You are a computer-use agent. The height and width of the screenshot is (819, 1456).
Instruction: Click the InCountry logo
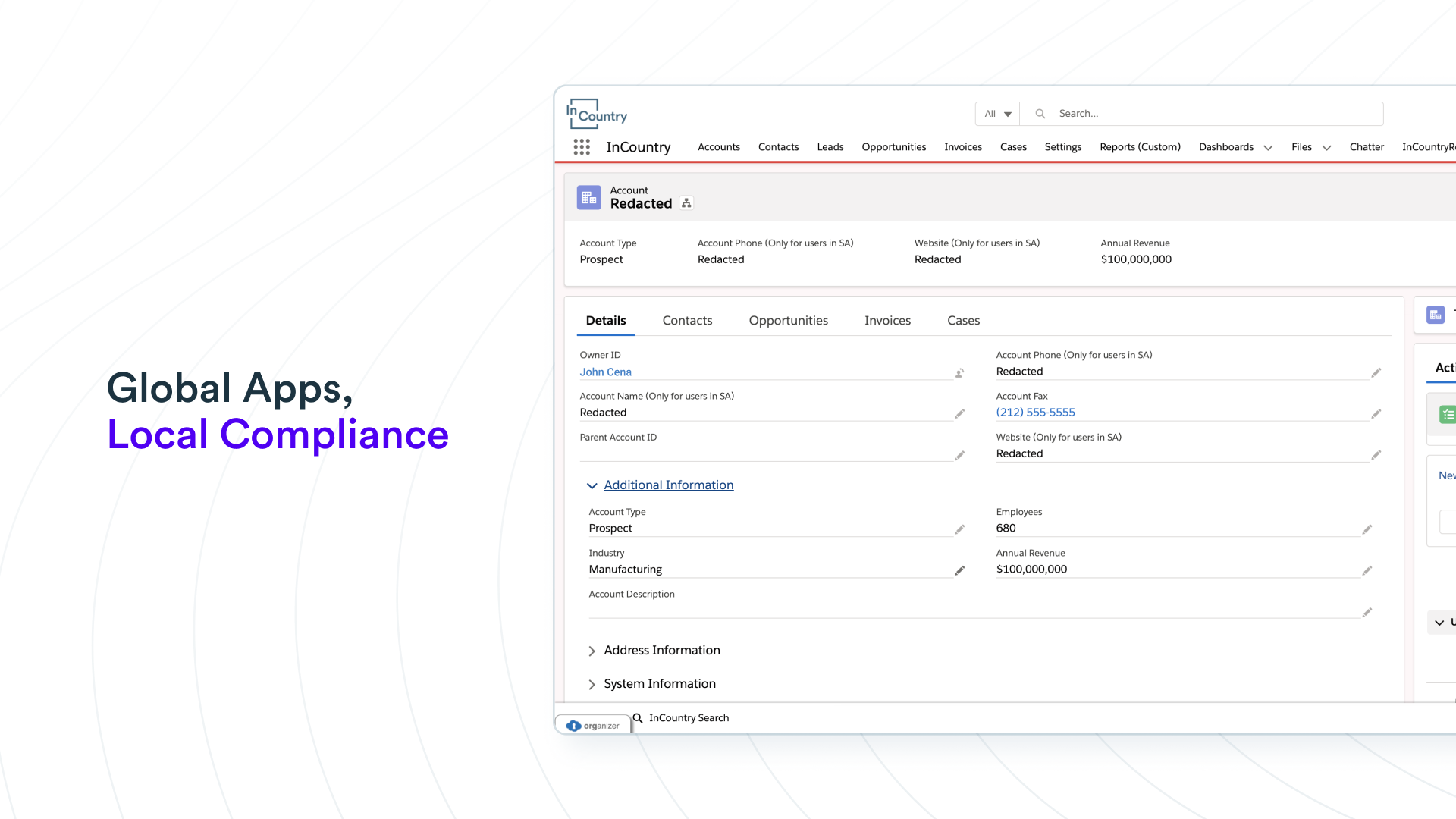[597, 114]
